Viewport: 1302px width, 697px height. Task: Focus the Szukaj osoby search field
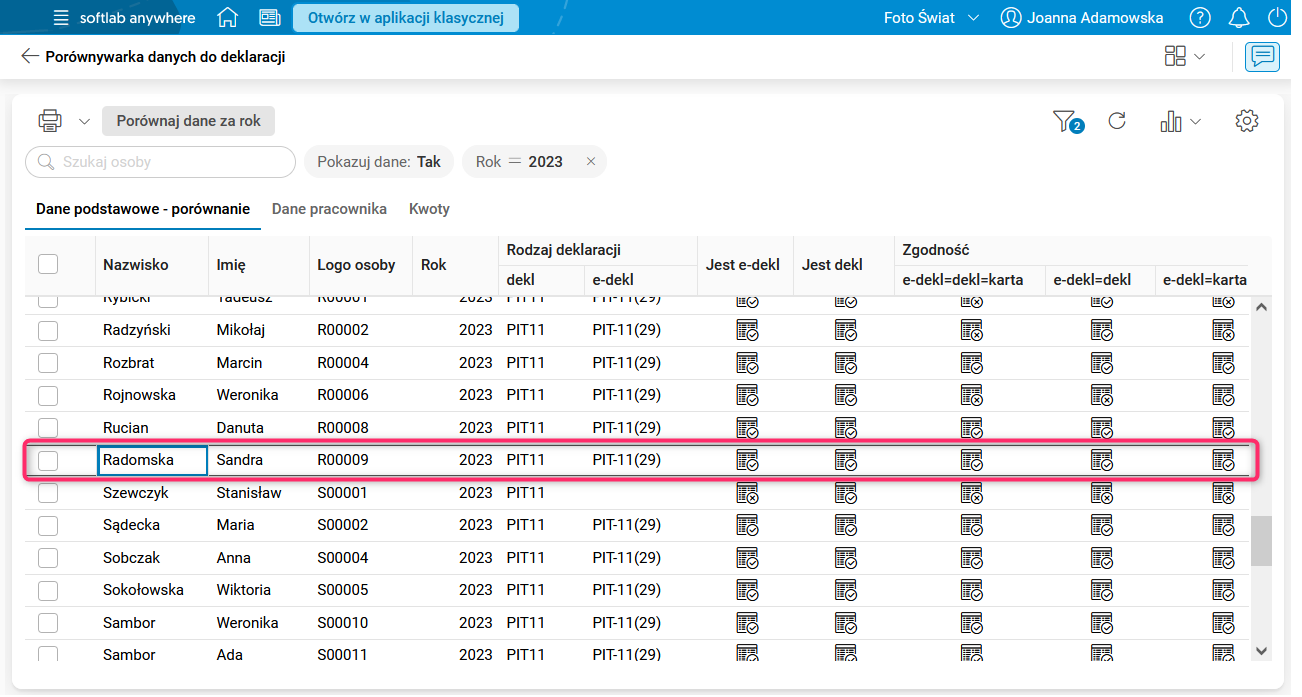point(160,162)
